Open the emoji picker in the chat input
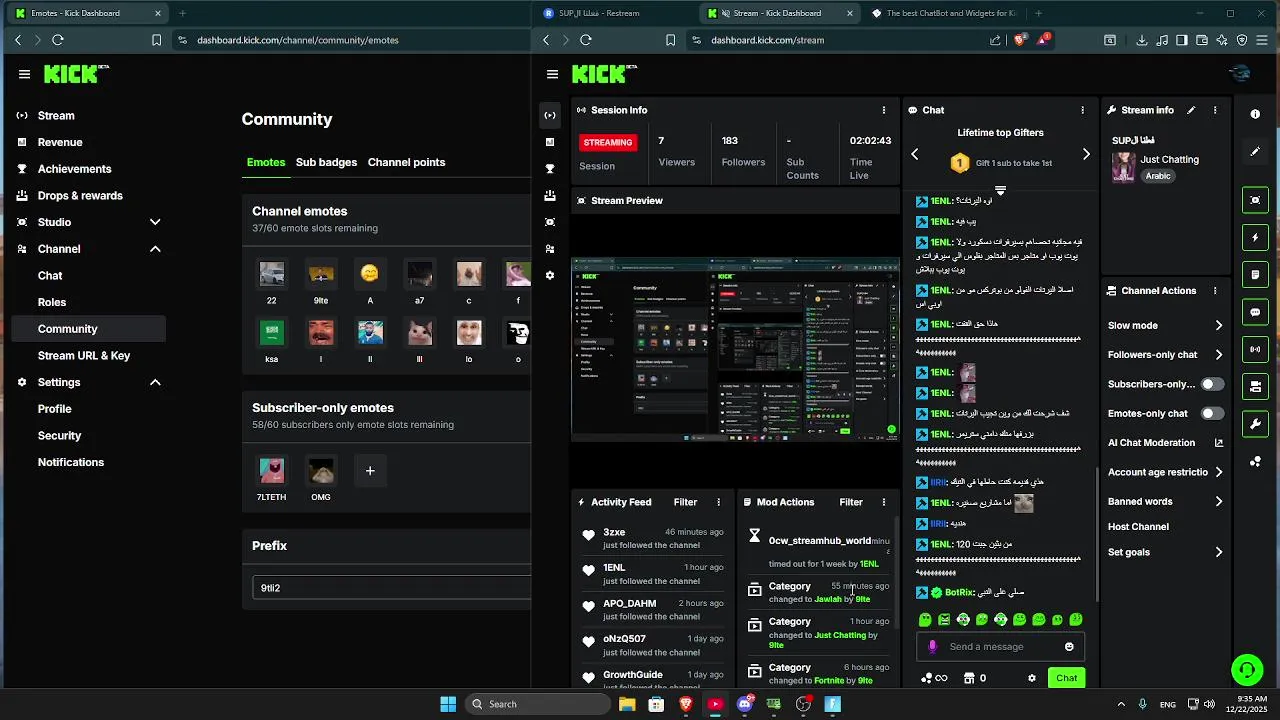This screenshot has width=1280, height=720. point(1069,647)
